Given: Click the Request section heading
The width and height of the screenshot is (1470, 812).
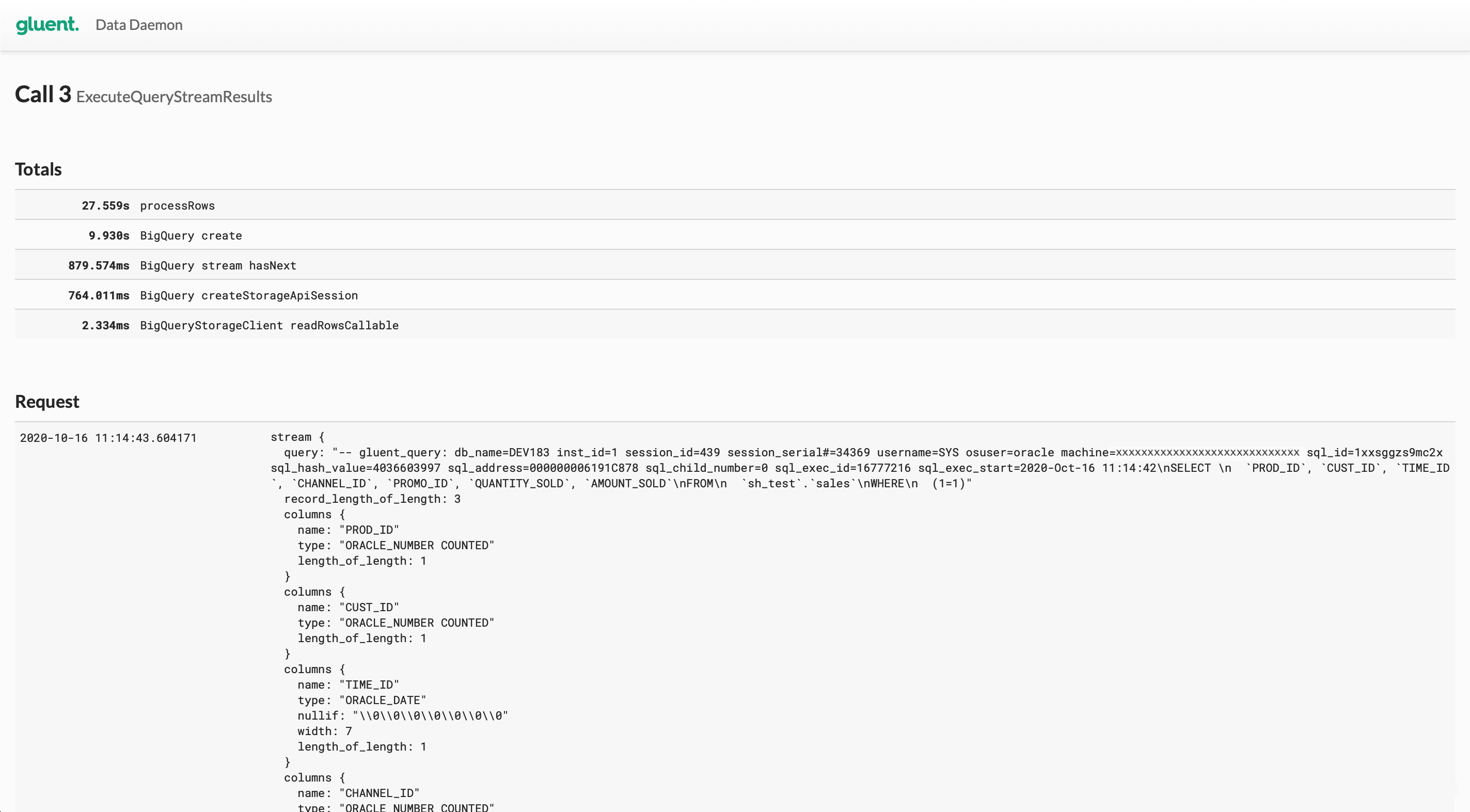Looking at the screenshot, I should pos(47,402).
